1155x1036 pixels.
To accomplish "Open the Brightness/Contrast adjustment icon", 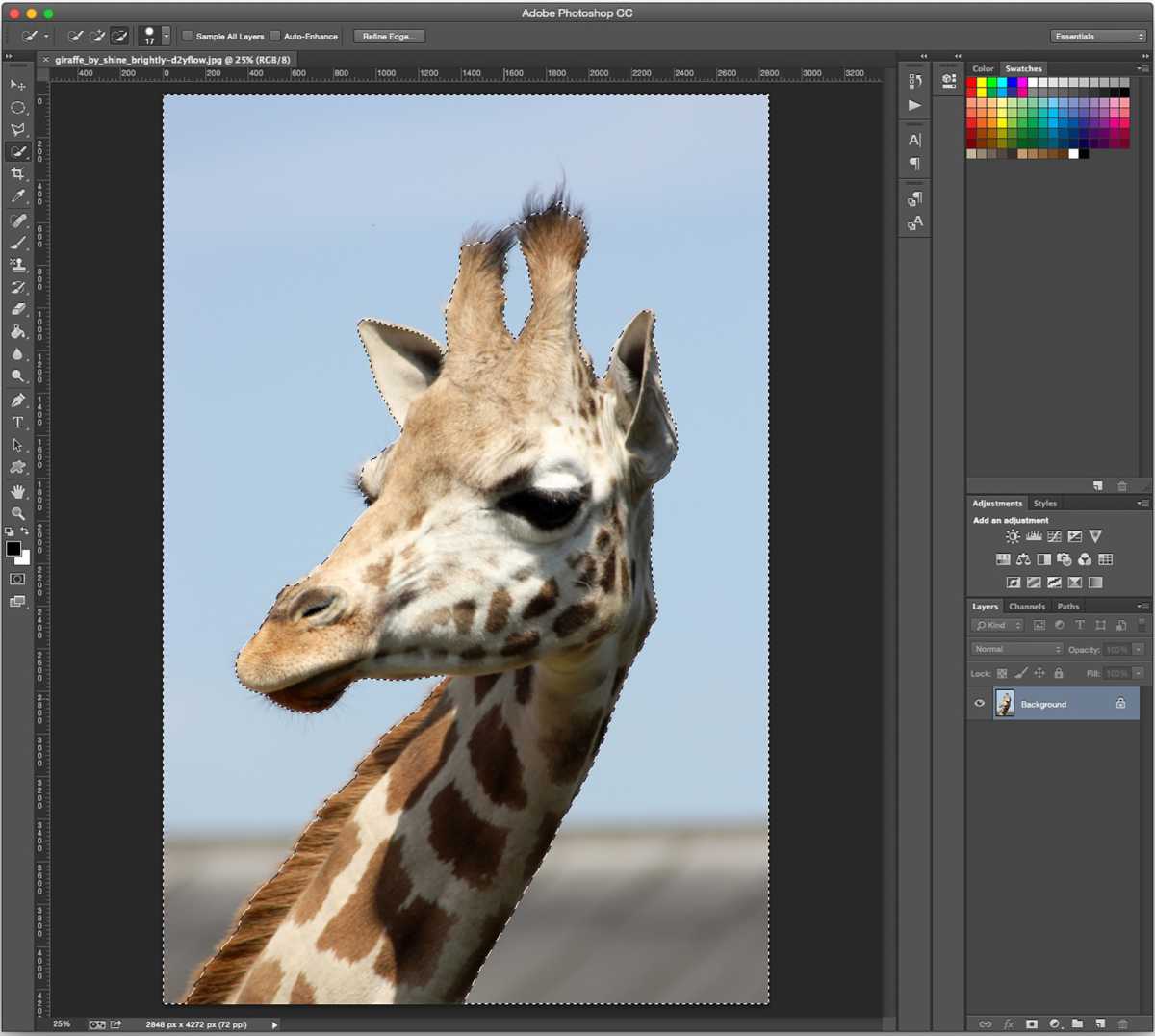I will coord(1013,536).
